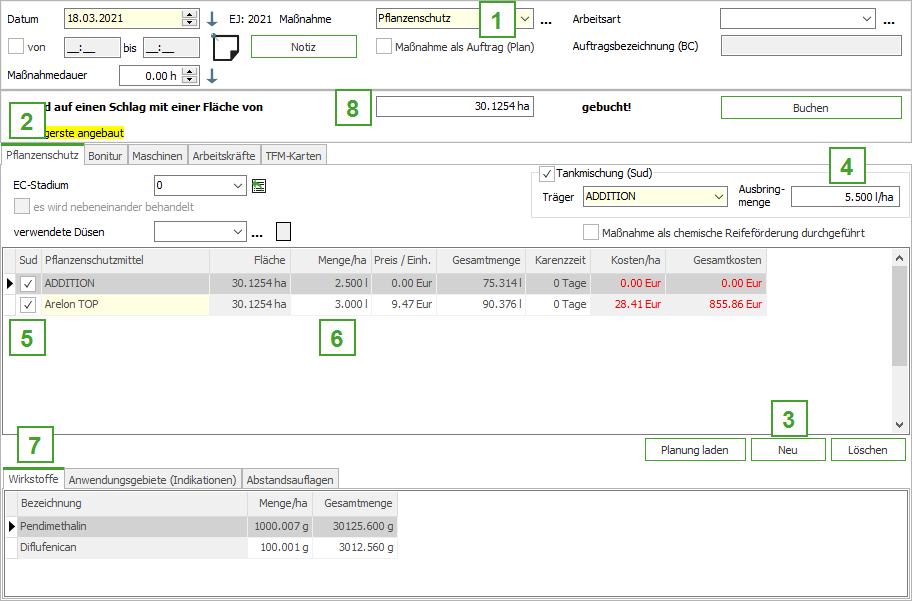Viewport: 912px width, 601px height.
Task: Switch to the Maschinen tab
Action: (157, 156)
